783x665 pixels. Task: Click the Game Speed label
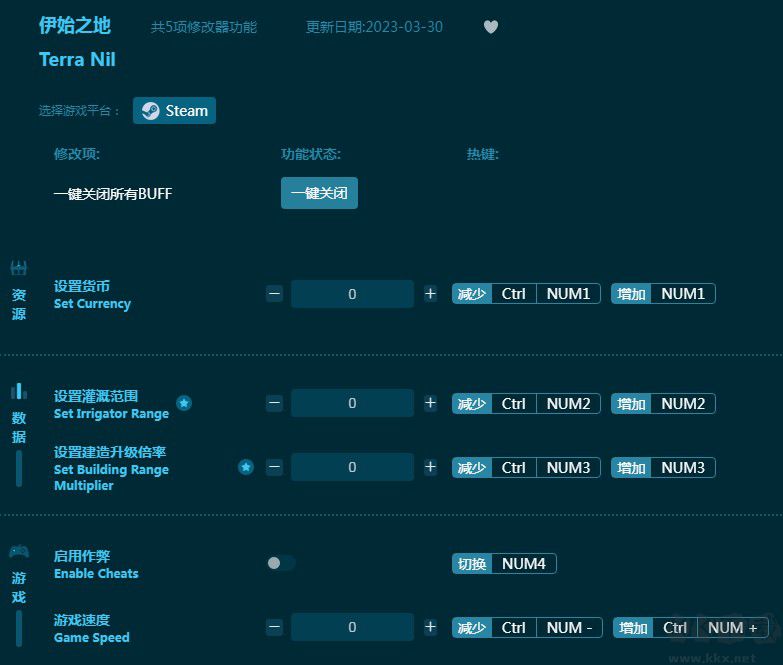pos(91,638)
